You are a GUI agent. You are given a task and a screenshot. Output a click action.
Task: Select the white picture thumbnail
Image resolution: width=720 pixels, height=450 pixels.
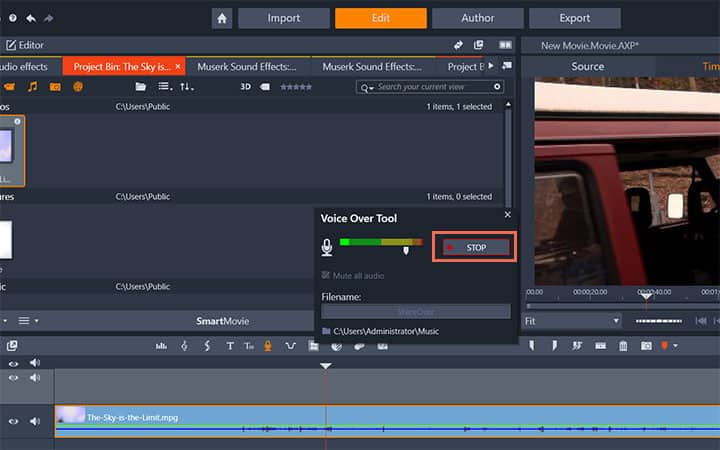6,239
